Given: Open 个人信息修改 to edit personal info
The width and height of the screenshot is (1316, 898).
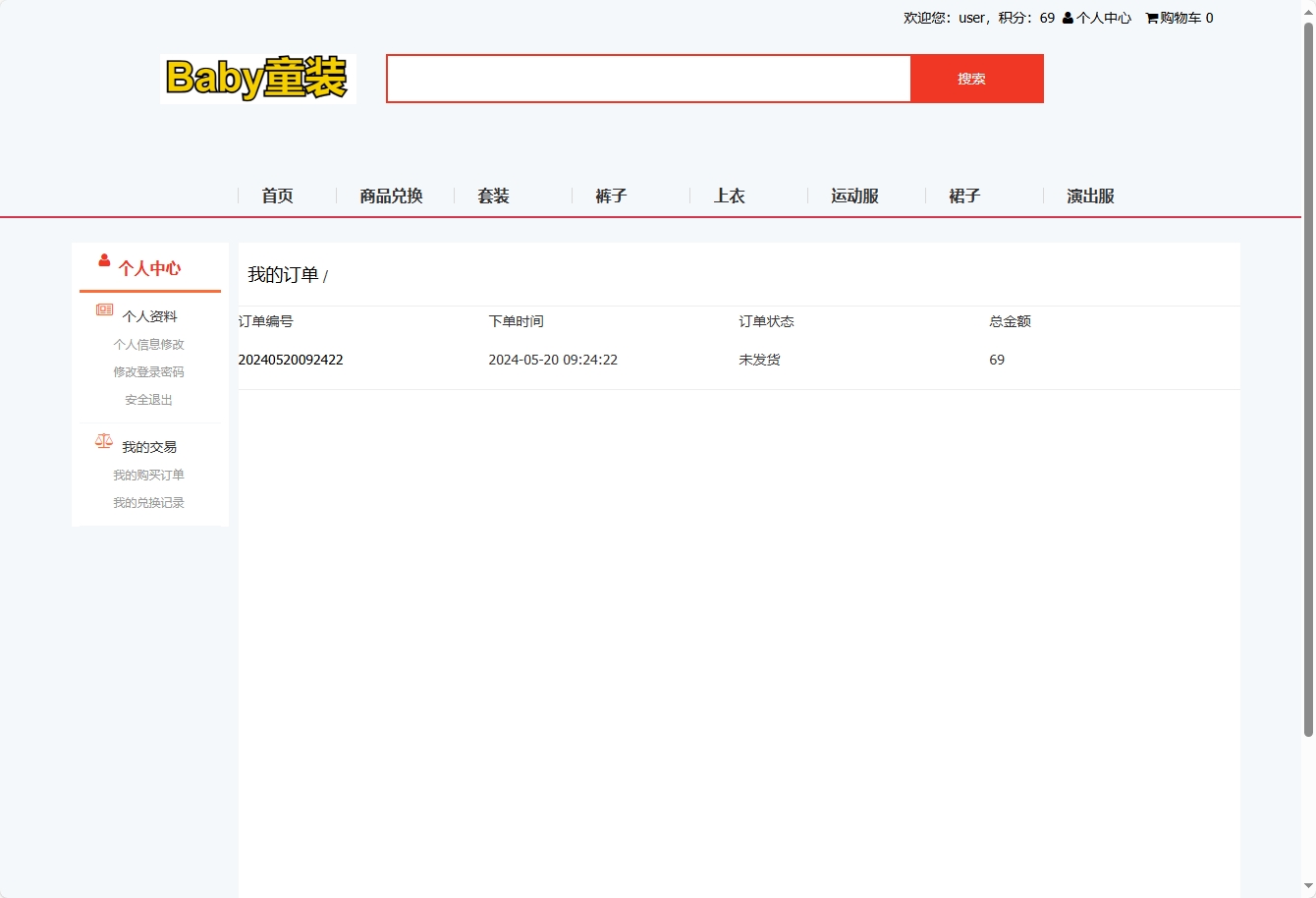Looking at the screenshot, I should pos(149,344).
